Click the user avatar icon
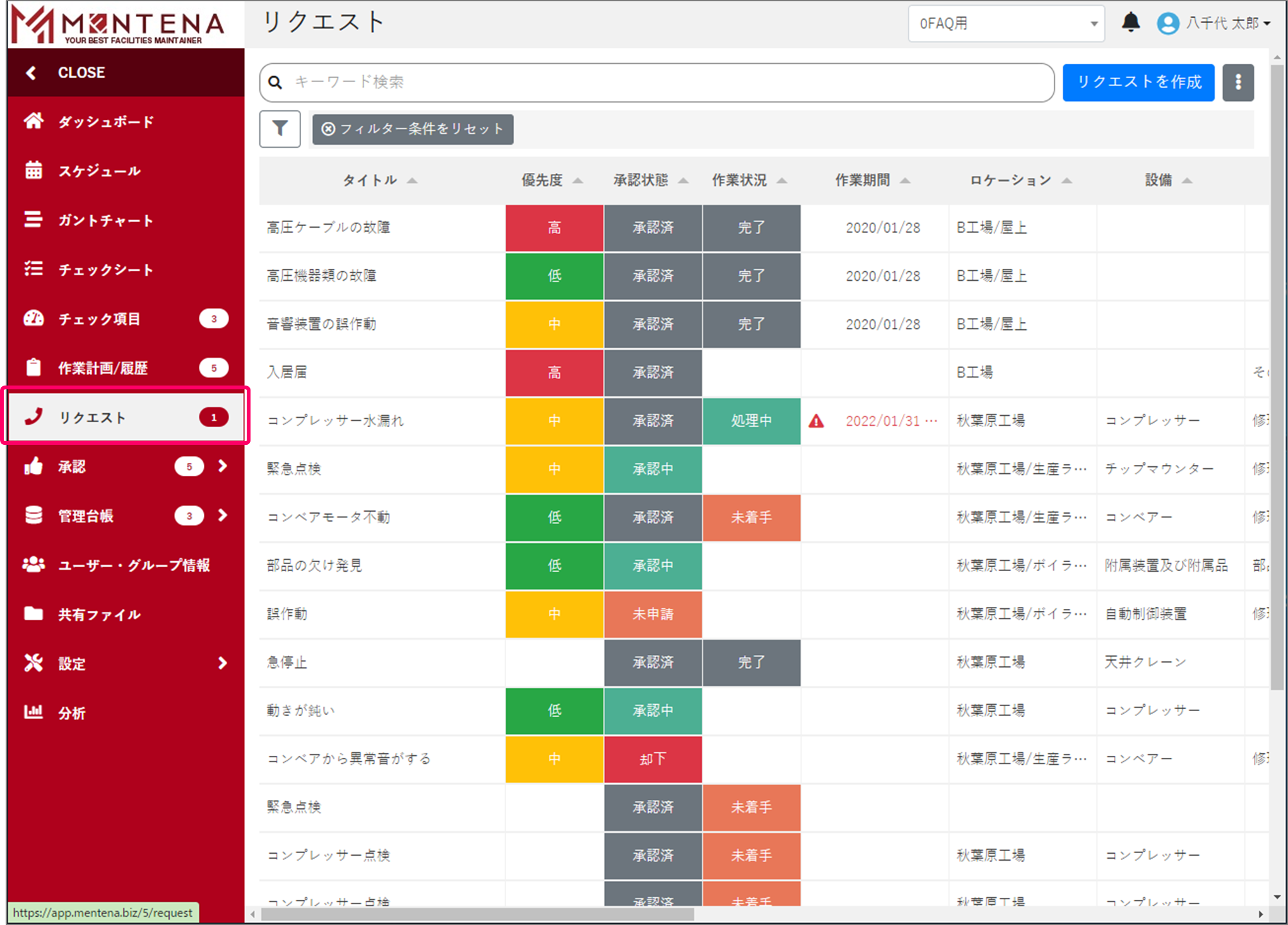1288x925 pixels. tap(1167, 24)
